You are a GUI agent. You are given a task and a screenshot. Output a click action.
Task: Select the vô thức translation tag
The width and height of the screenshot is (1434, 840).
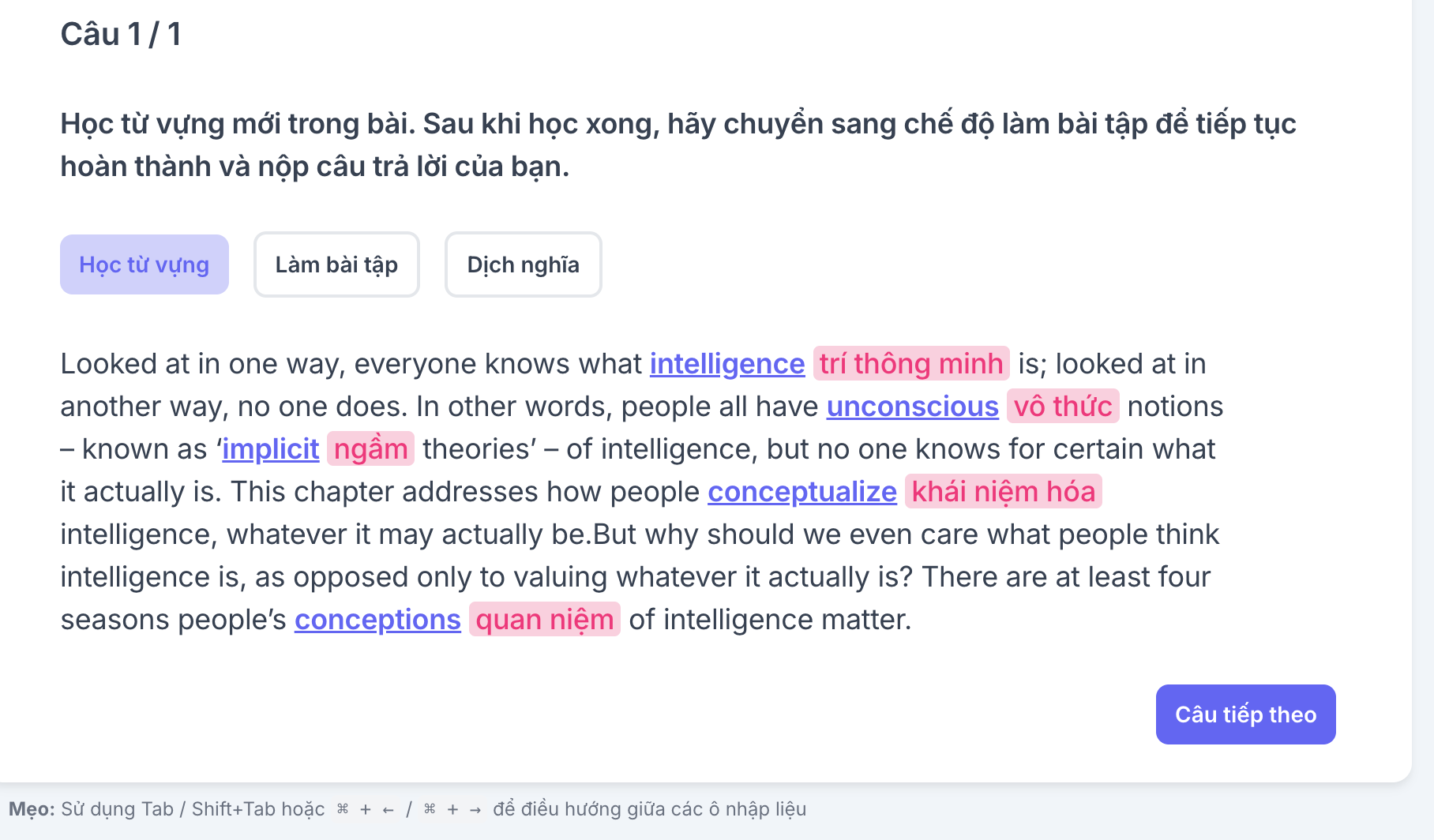1063,407
